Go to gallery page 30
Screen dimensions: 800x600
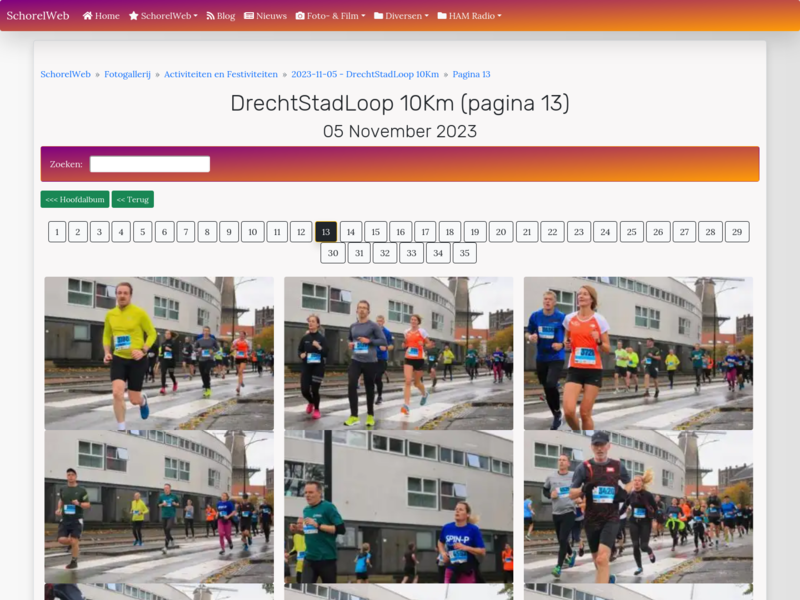(x=333, y=253)
